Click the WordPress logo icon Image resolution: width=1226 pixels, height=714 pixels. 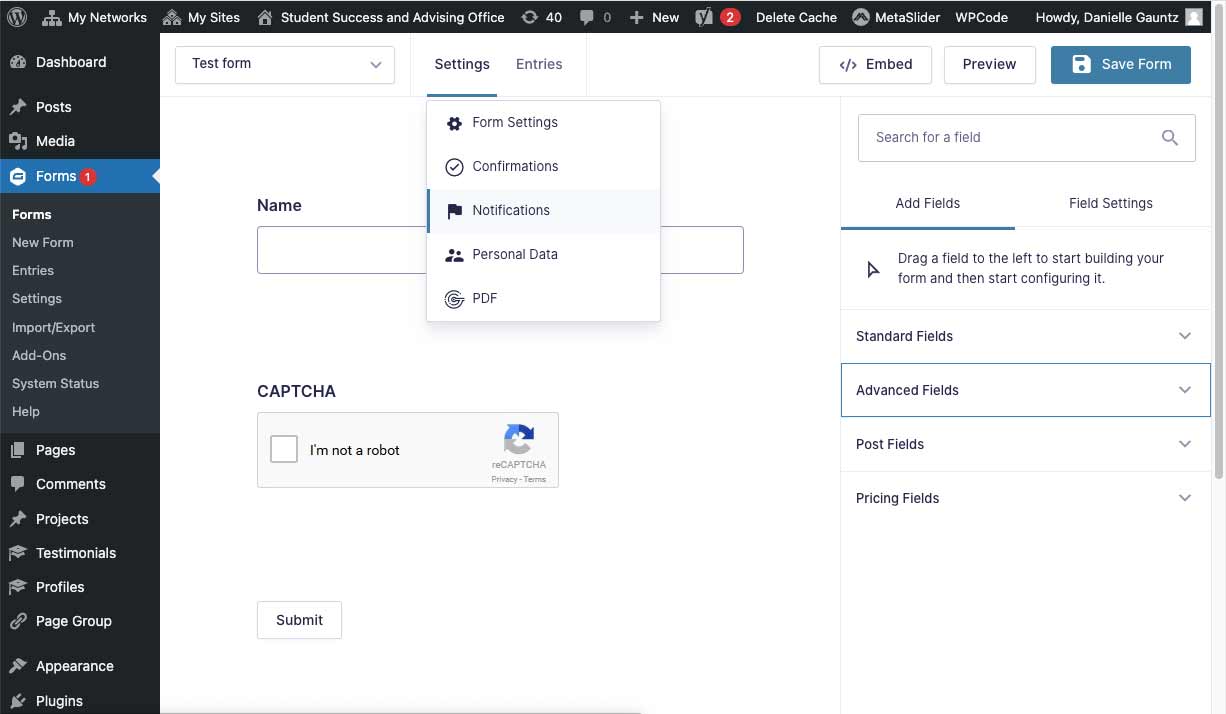(x=17, y=17)
